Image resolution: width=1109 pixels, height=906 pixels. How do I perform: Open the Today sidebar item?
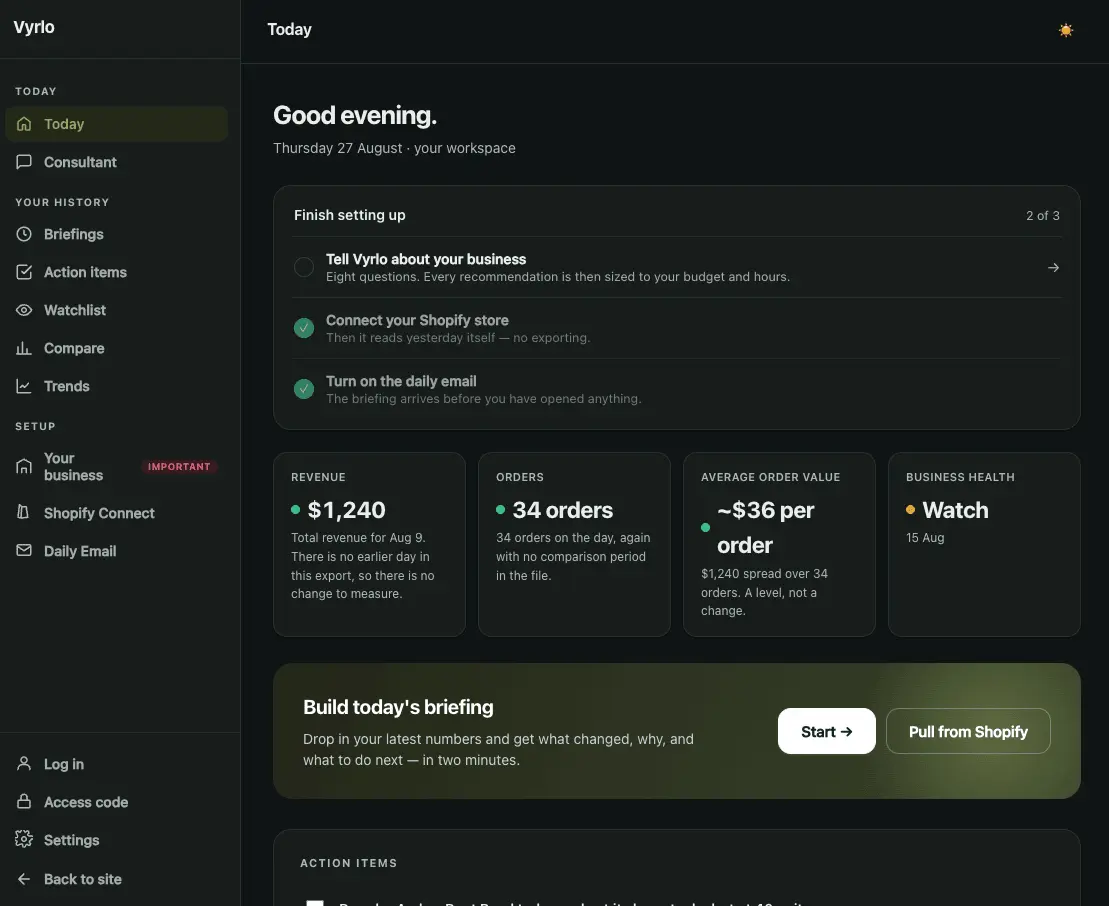pos(117,124)
